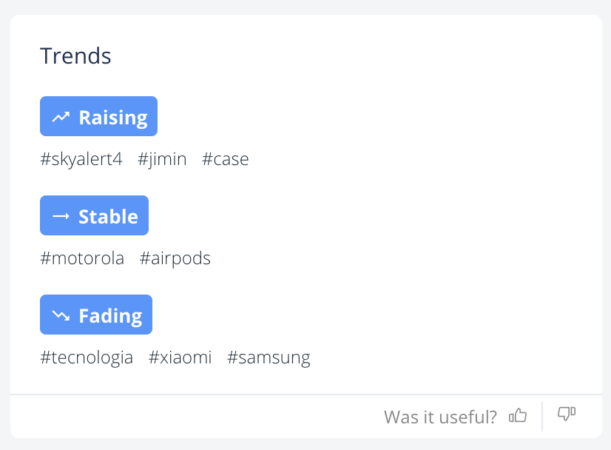The image size is (611, 450).
Task: Click the Trends card heading
Action: coord(76,56)
